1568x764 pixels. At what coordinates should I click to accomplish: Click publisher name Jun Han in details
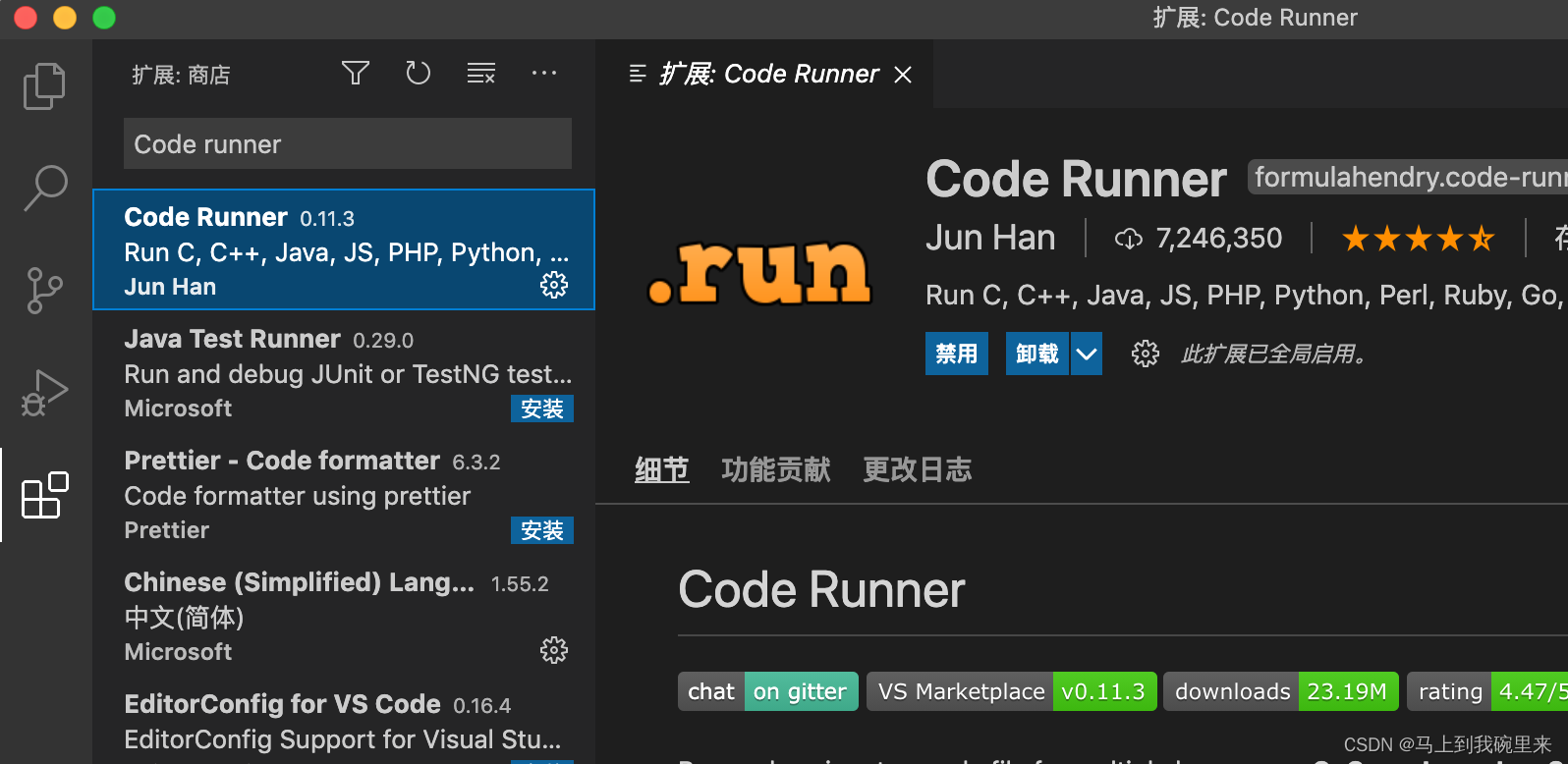[x=990, y=238]
